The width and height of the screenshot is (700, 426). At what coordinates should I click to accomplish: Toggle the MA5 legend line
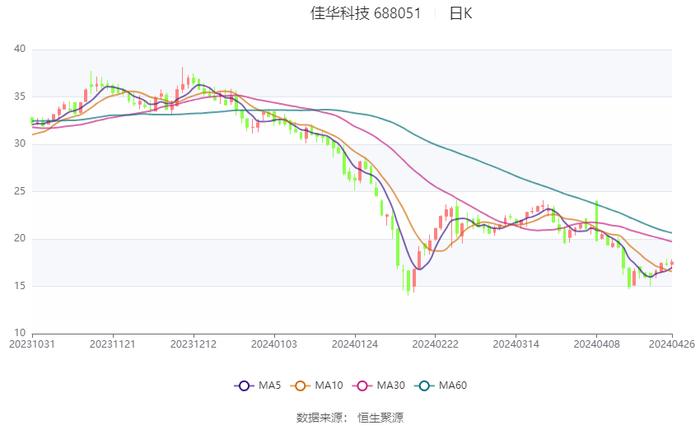(x=258, y=385)
